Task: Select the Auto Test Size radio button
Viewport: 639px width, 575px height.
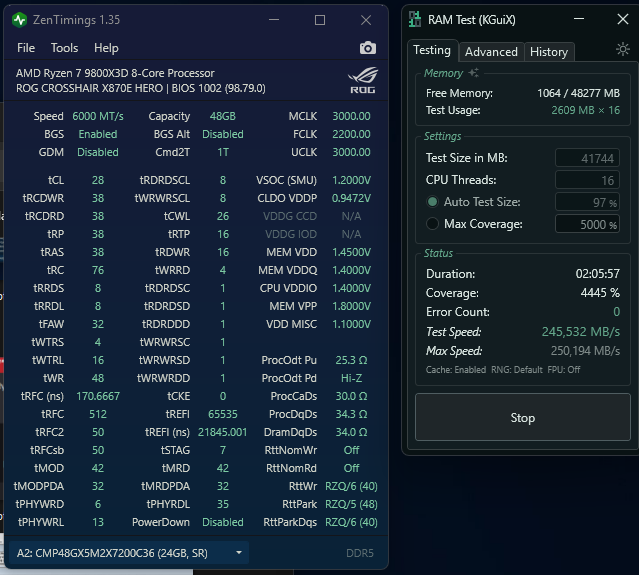Action: [432, 202]
